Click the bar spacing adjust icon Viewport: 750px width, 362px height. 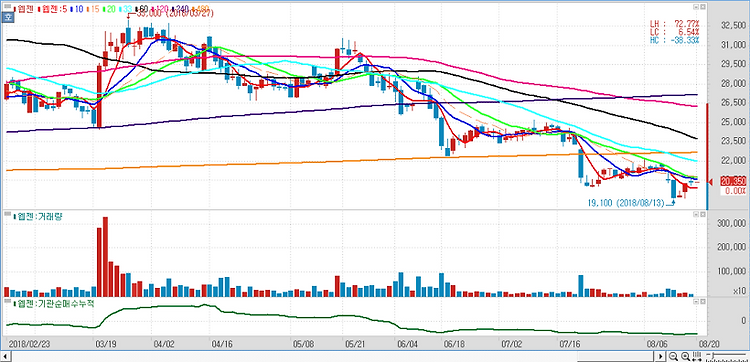(697, 356)
